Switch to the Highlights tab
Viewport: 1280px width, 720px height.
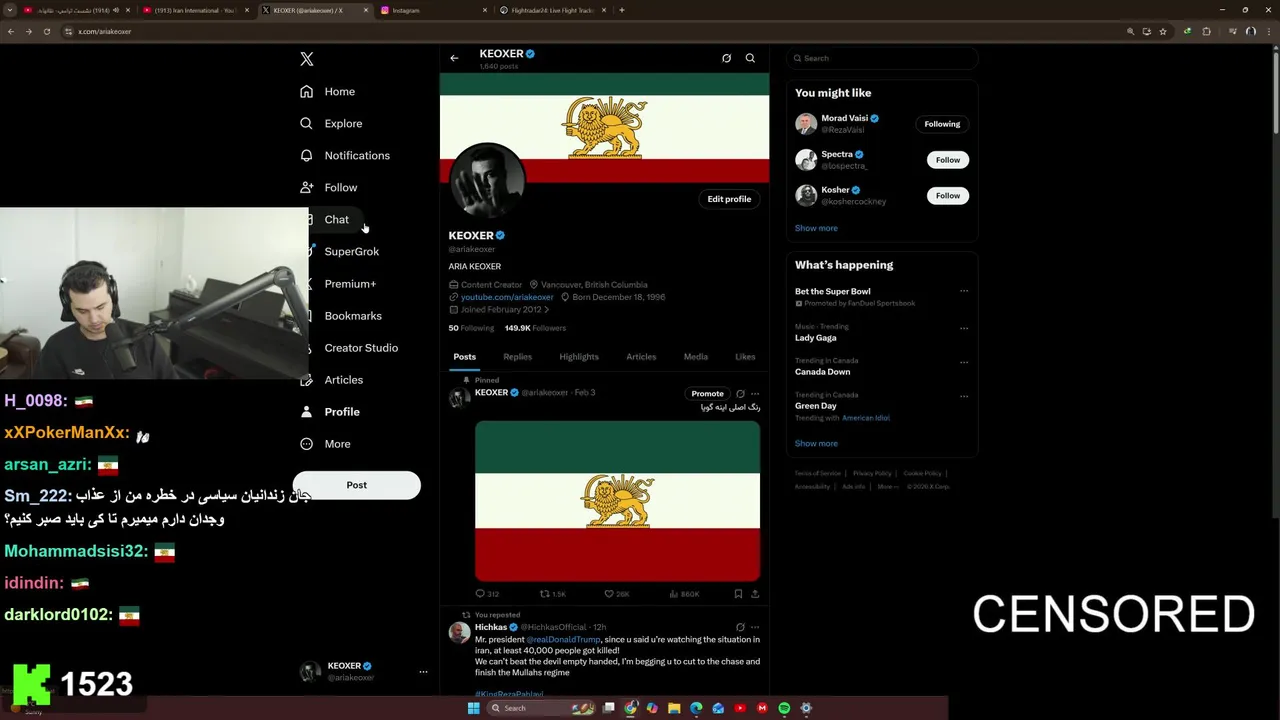(579, 357)
